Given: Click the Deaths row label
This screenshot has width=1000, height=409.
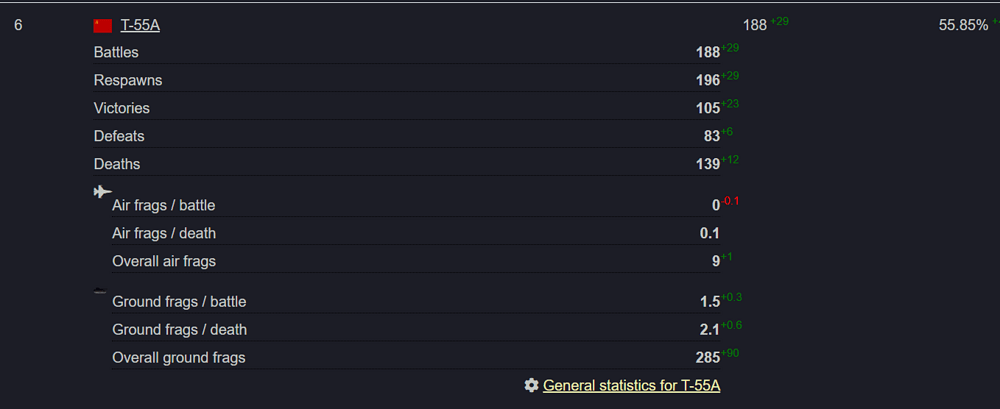Looking at the screenshot, I should point(117,165).
